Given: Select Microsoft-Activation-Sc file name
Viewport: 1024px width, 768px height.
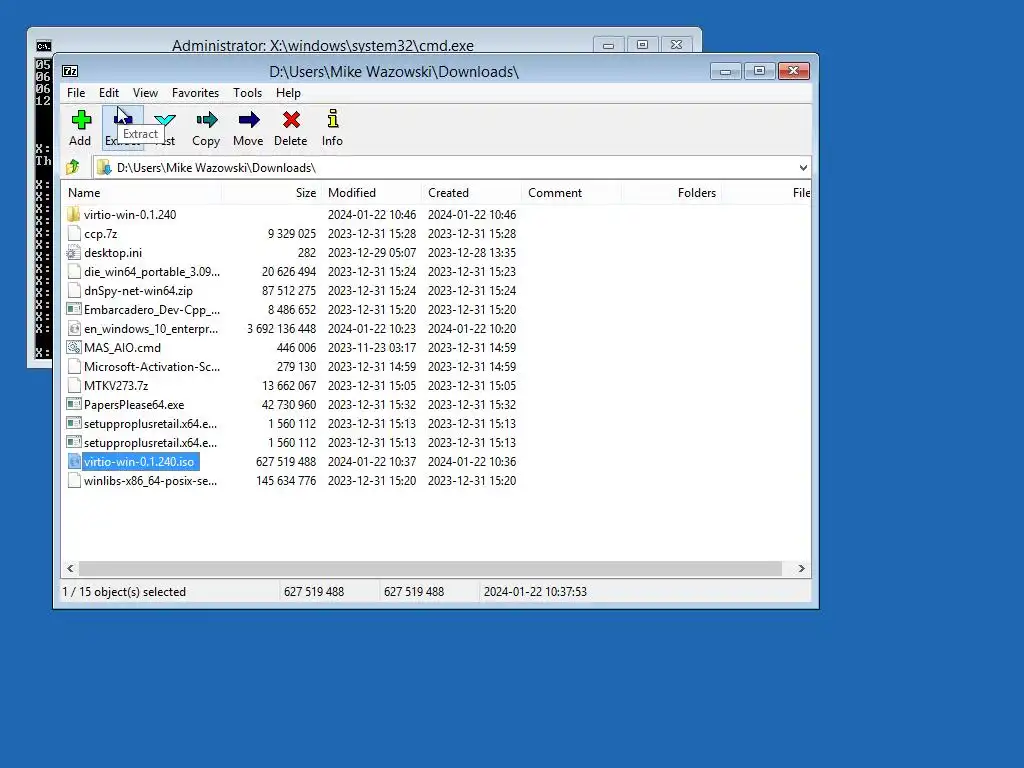Looking at the screenshot, I should click(152, 366).
